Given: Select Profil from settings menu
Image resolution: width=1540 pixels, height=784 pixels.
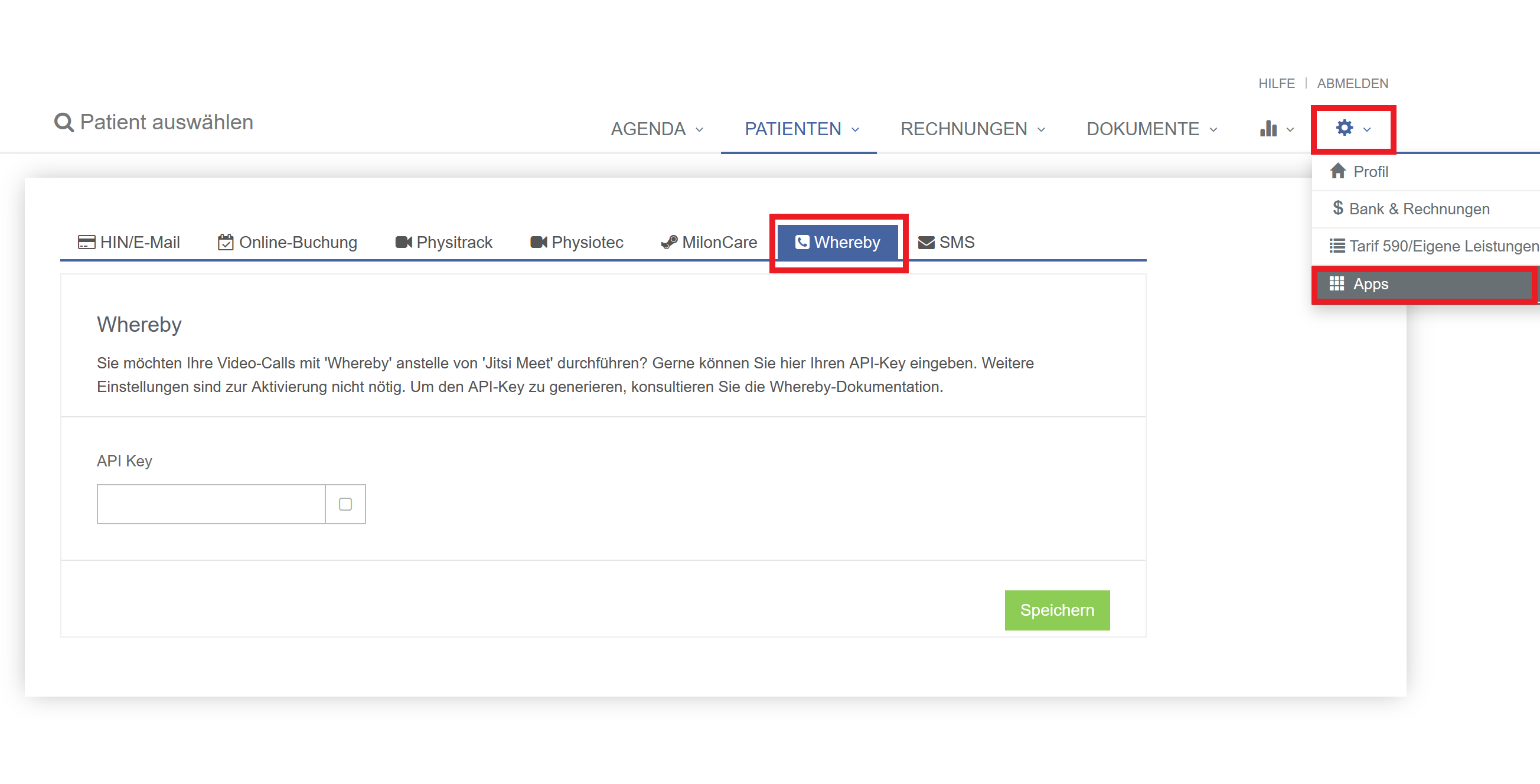Looking at the screenshot, I should click(x=1425, y=172).
